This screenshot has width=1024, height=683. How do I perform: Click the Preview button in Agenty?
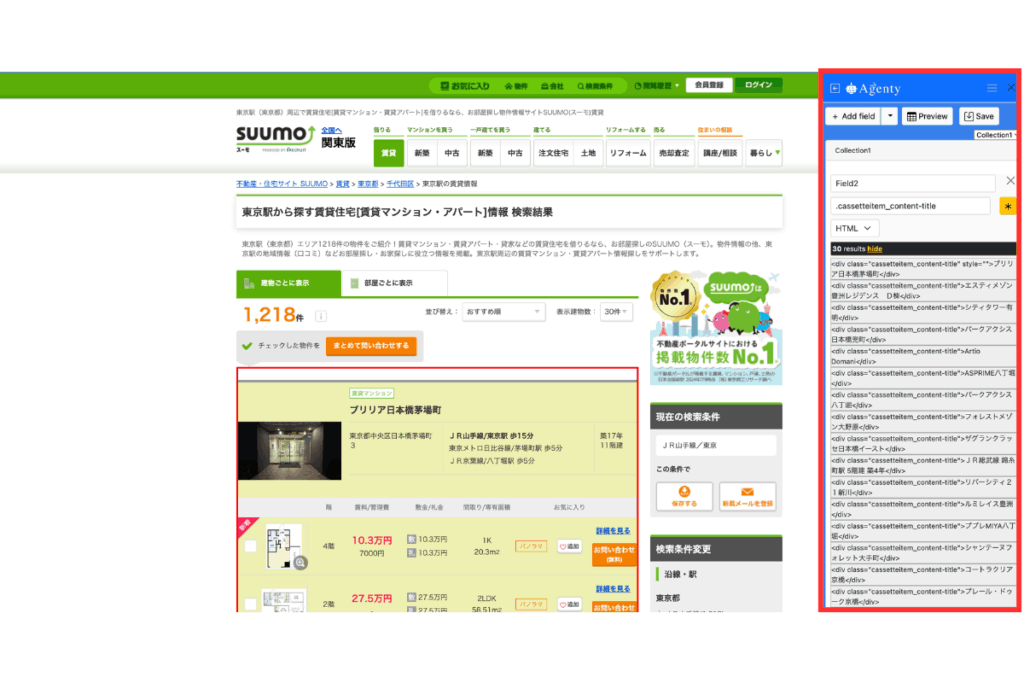926,116
